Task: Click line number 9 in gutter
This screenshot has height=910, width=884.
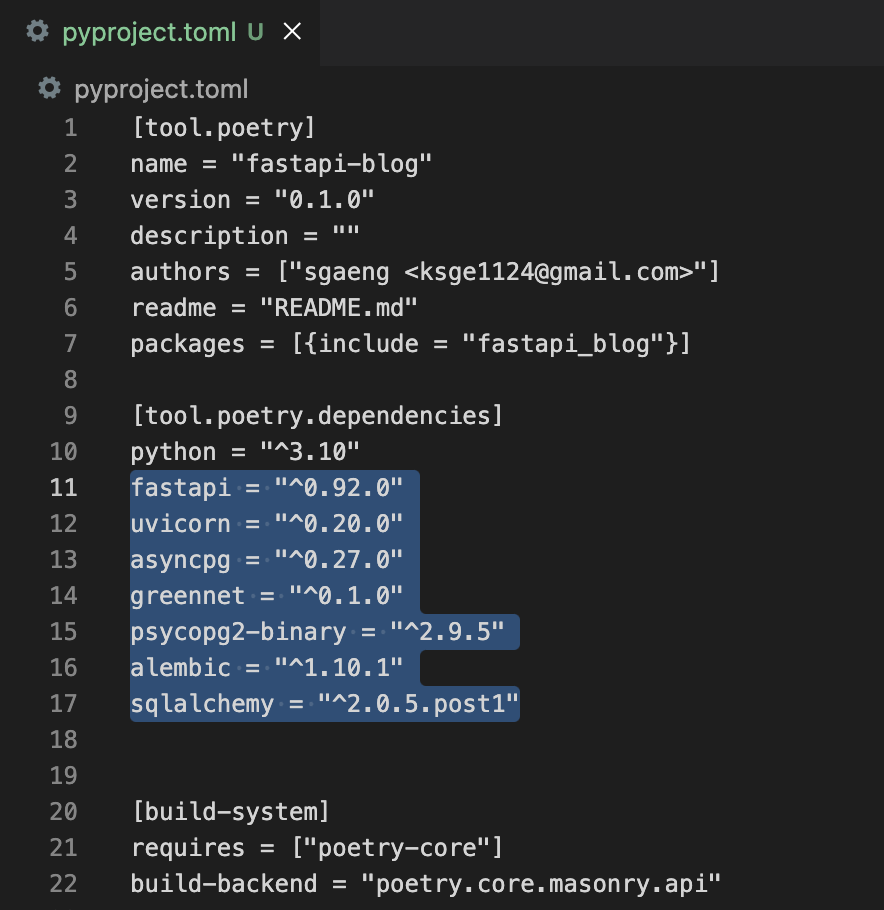Action: 71,416
